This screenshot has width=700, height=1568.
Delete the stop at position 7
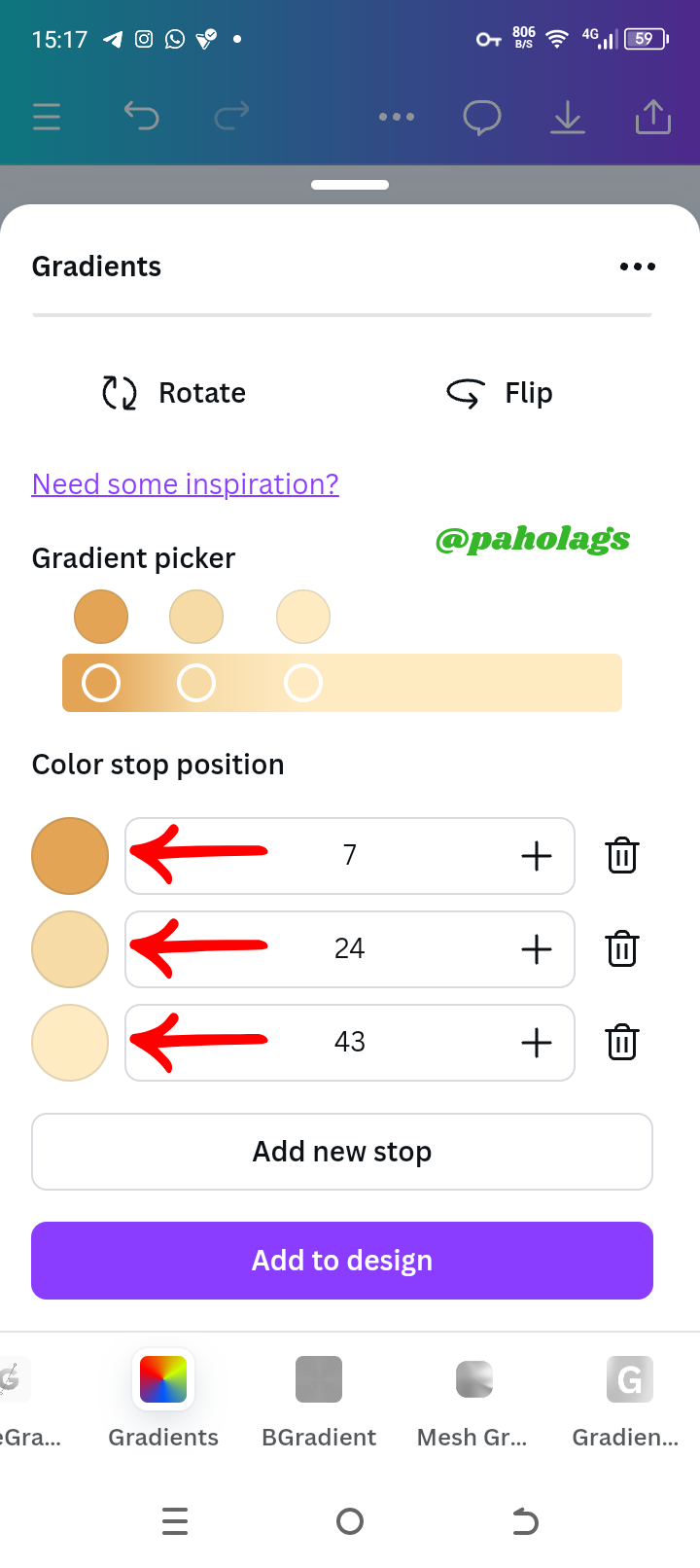tap(622, 856)
